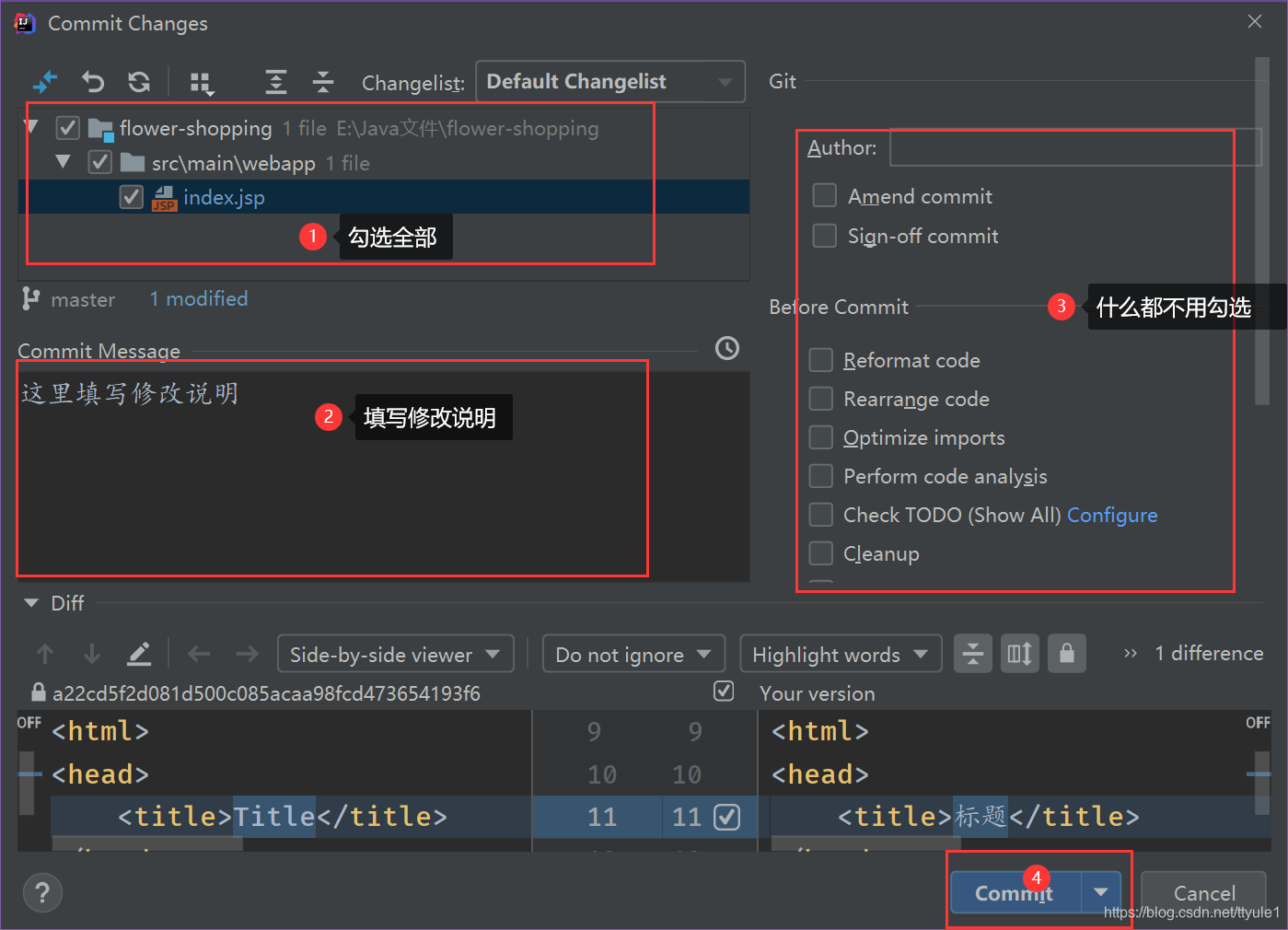Open the Changelist dropdown
This screenshot has width=1288, height=930.
click(x=610, y=82)
